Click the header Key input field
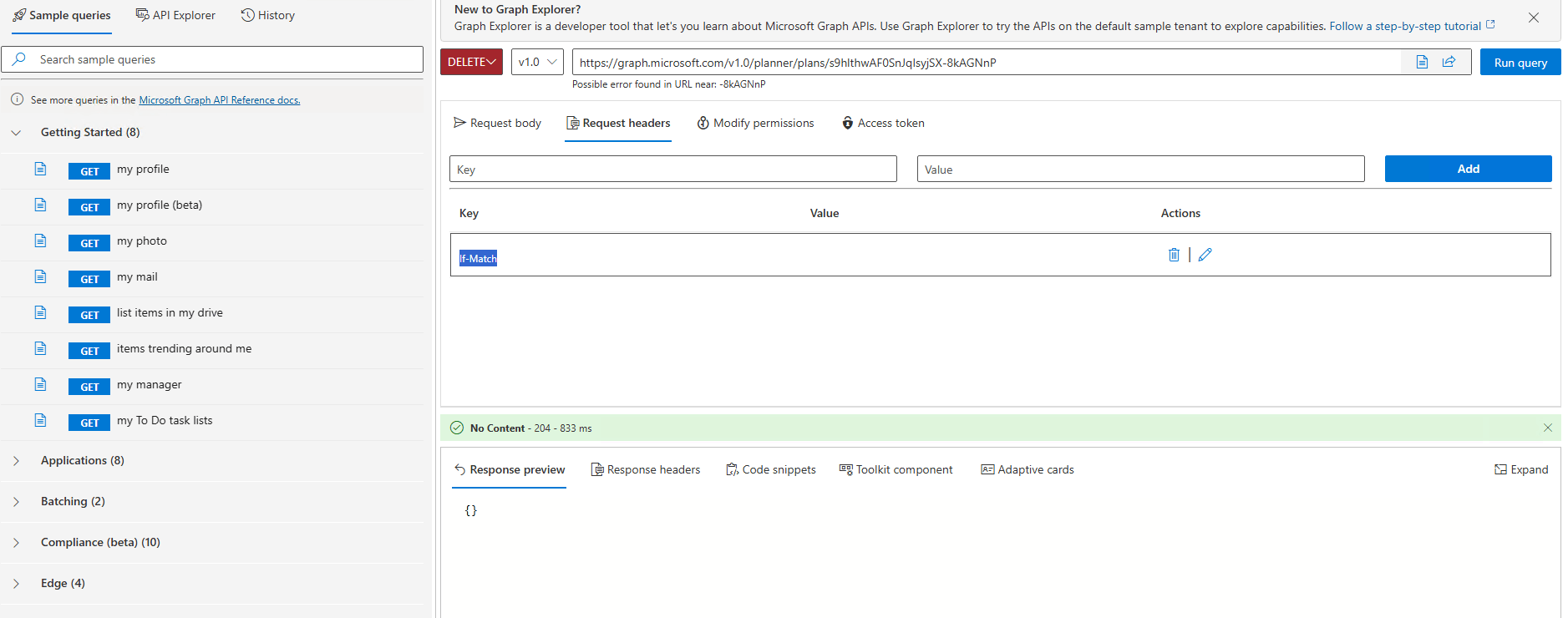This screenshot has height=618, width=1568. coord(673,169)
